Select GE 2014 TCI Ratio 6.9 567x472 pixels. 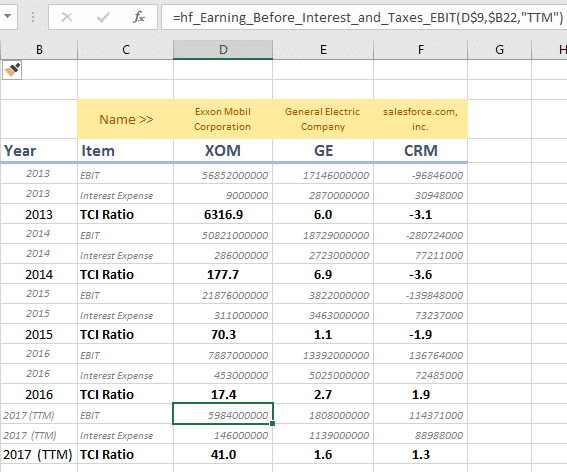(323, 275)
